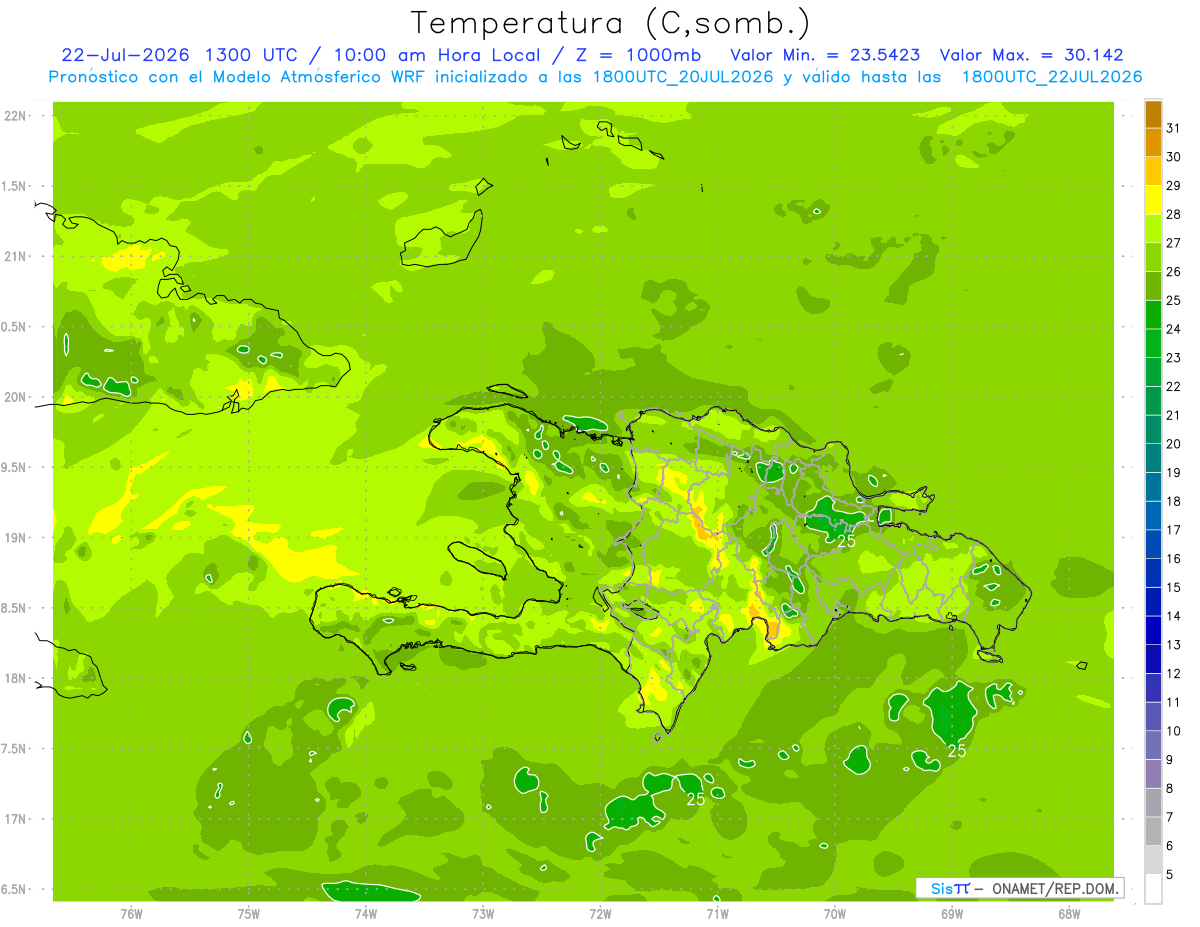
Task: Click the "73W" longitude axis label
Action: click(x=483, y=914)
